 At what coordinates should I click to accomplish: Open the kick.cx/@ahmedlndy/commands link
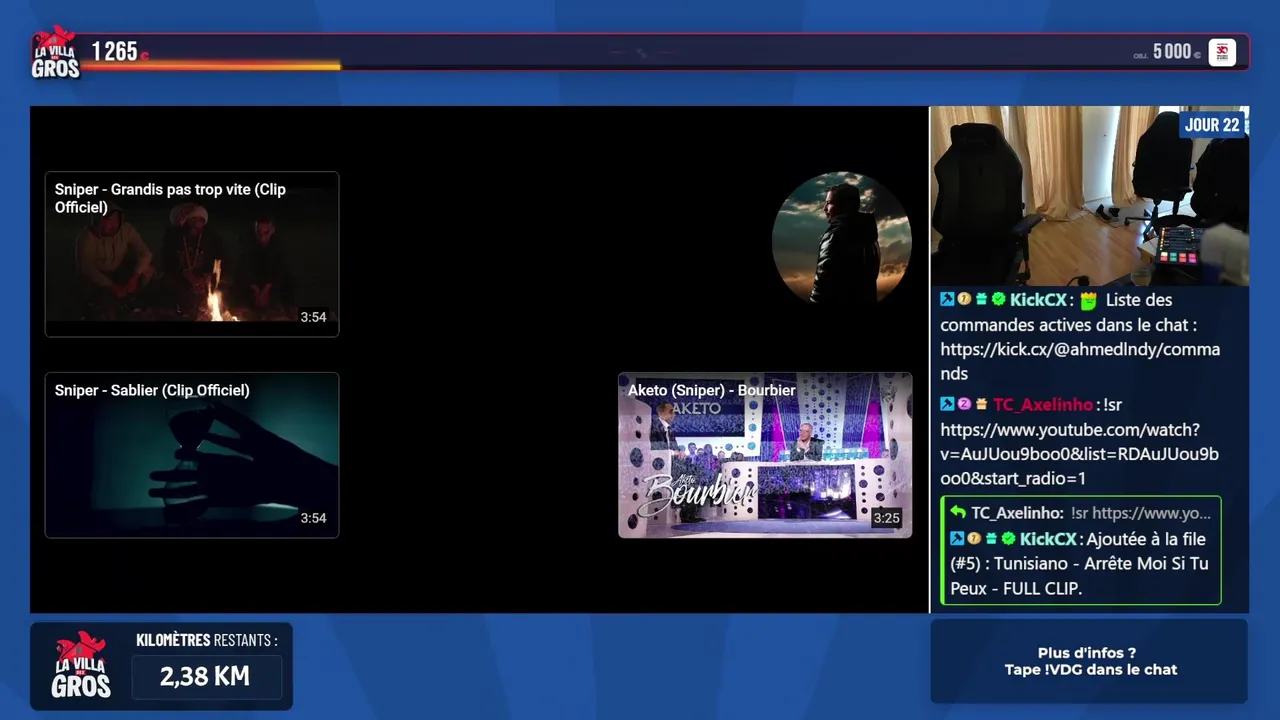1080,361
